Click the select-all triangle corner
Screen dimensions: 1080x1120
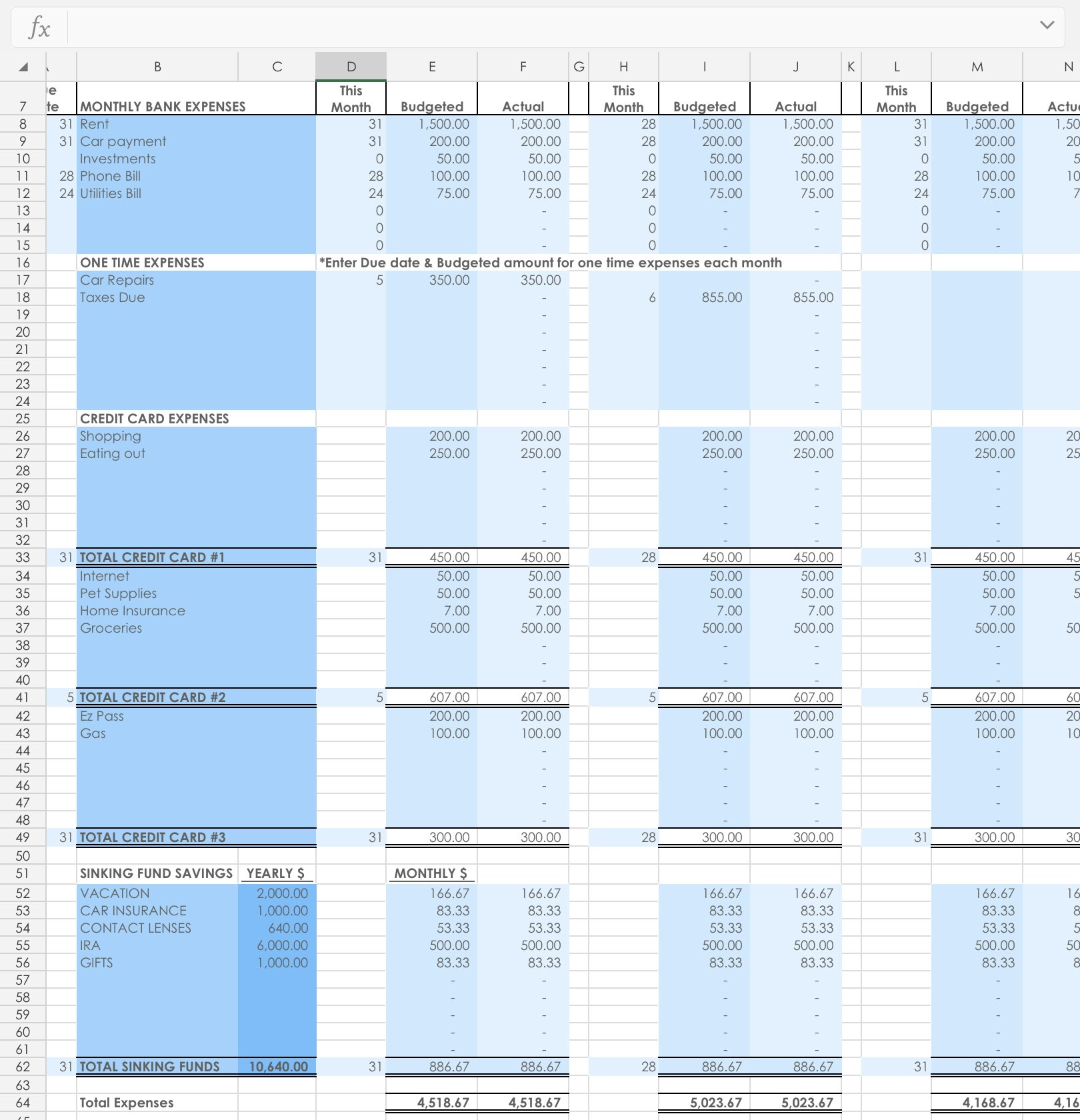22,66
